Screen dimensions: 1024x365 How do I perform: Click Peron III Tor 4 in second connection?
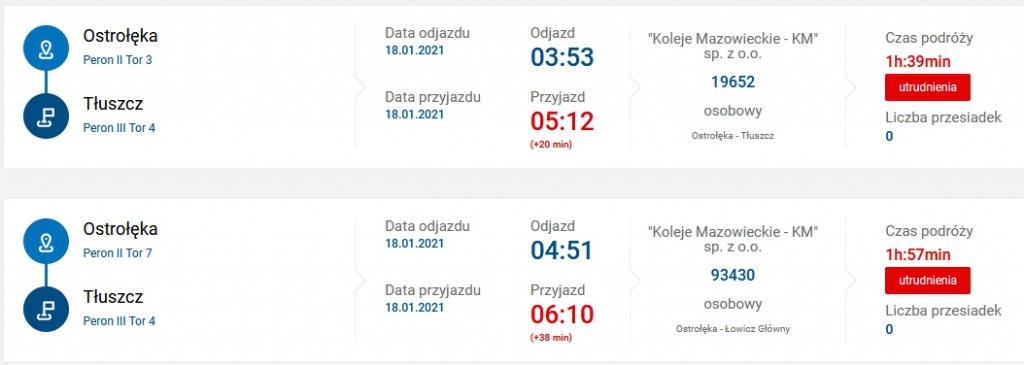(120, 321)
